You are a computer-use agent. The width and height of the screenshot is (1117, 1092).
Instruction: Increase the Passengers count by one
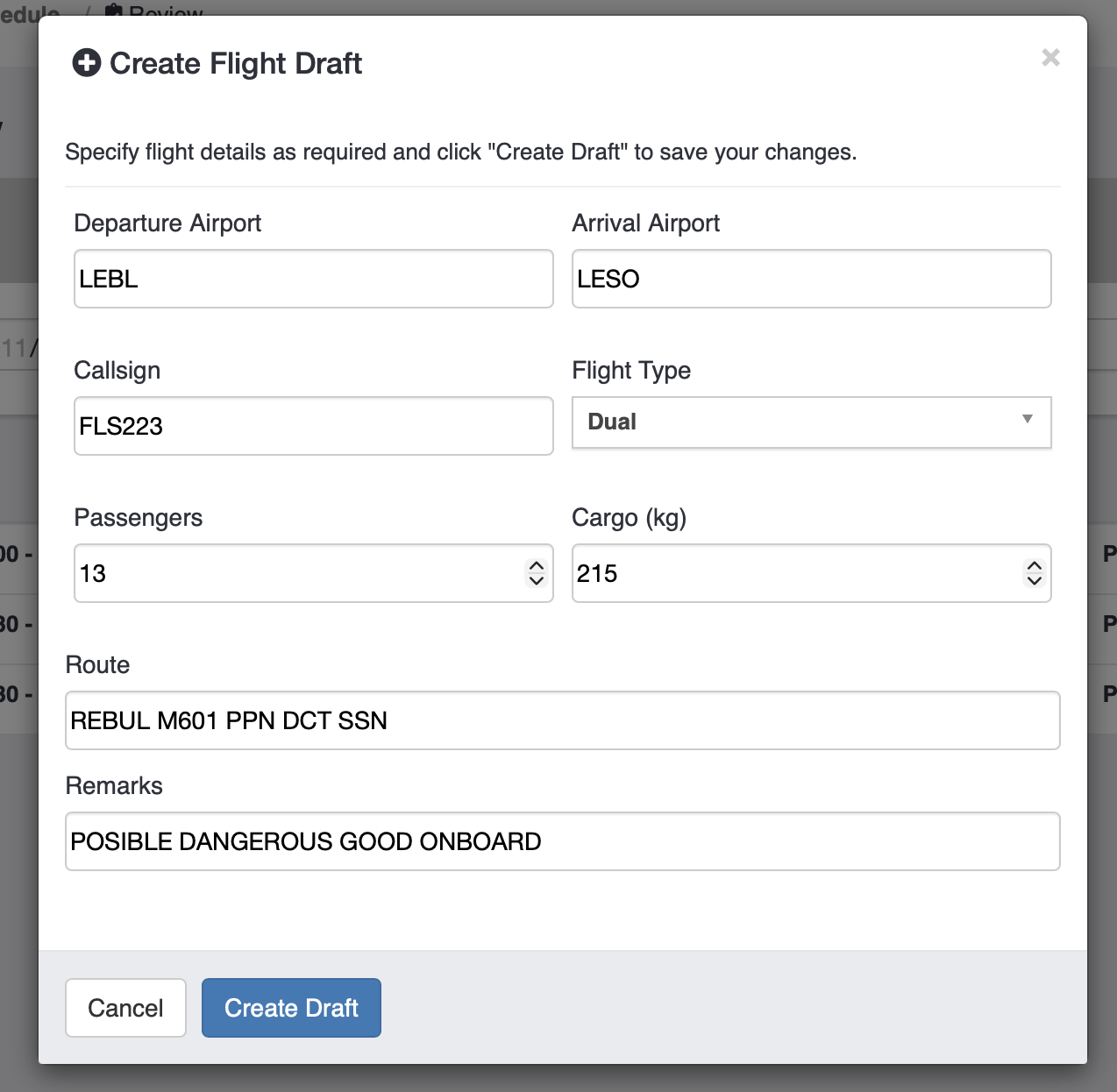[537, 566]
